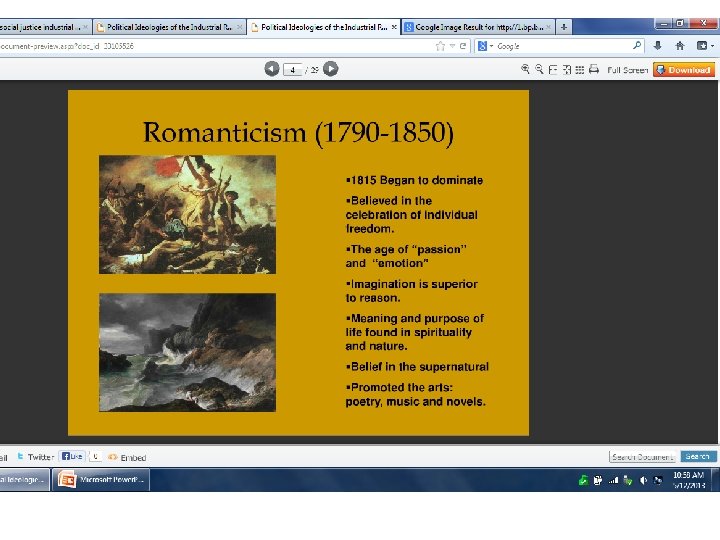Click the network signal tray icon
720x540 pixels.
(x=613, y=480)
